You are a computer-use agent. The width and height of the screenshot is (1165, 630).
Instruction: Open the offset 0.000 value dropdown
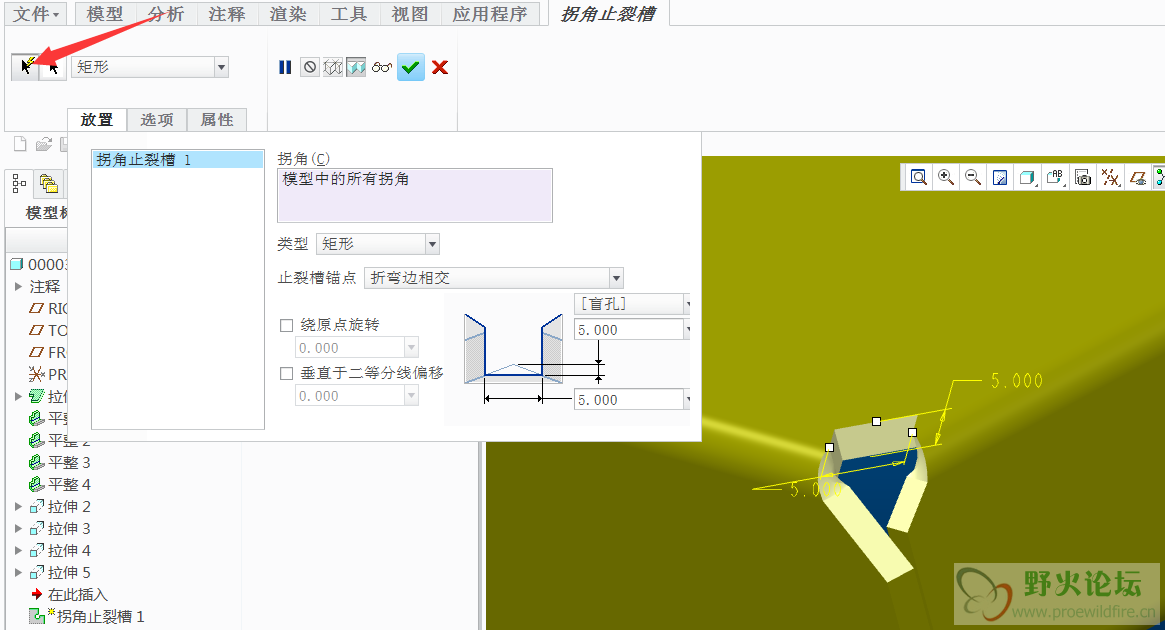click(x=411, y=396)
